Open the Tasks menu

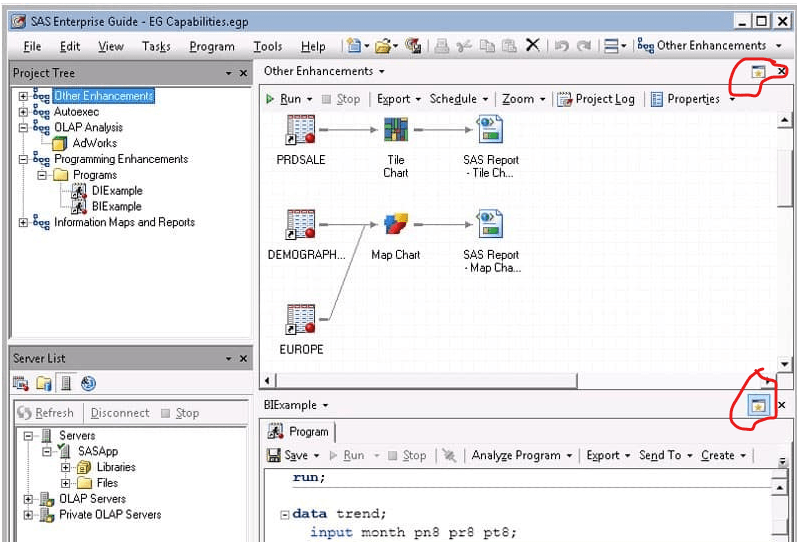pos(156,46)
